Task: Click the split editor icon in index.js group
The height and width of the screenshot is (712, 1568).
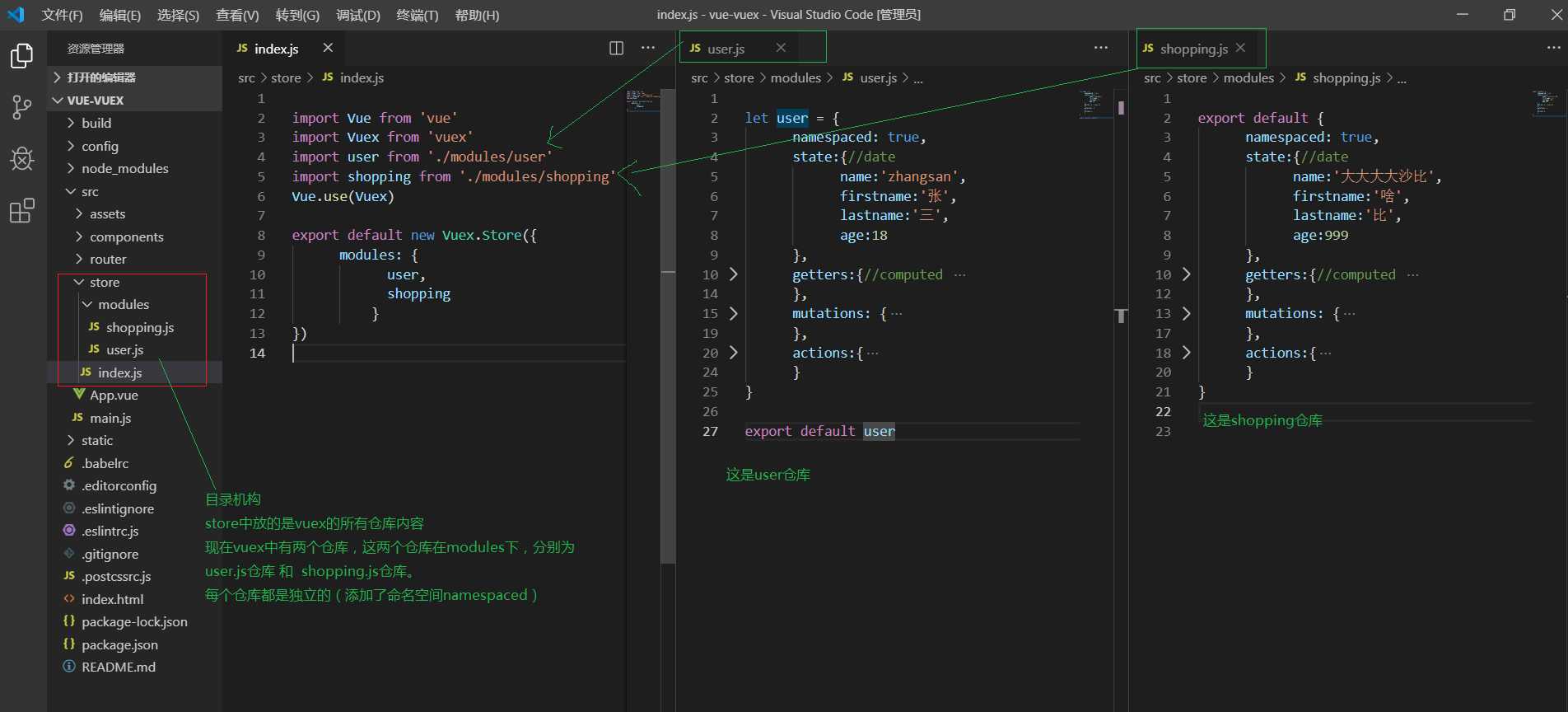Action: 616,48
